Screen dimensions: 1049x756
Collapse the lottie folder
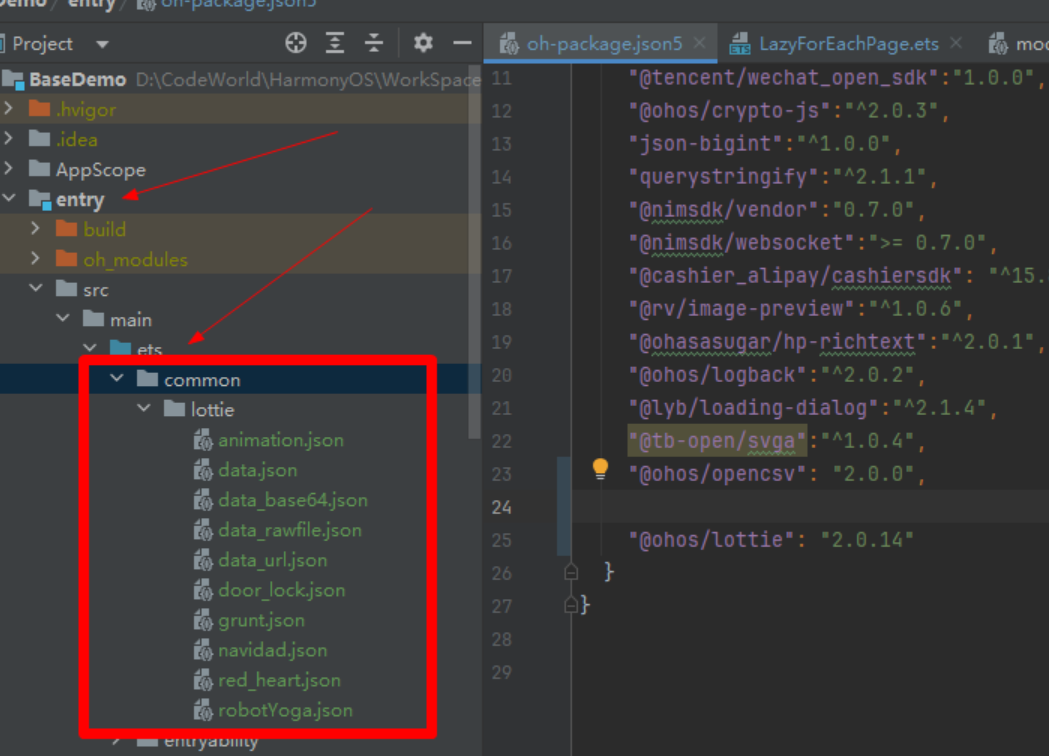pyautogui.click(x=145, y=409)
